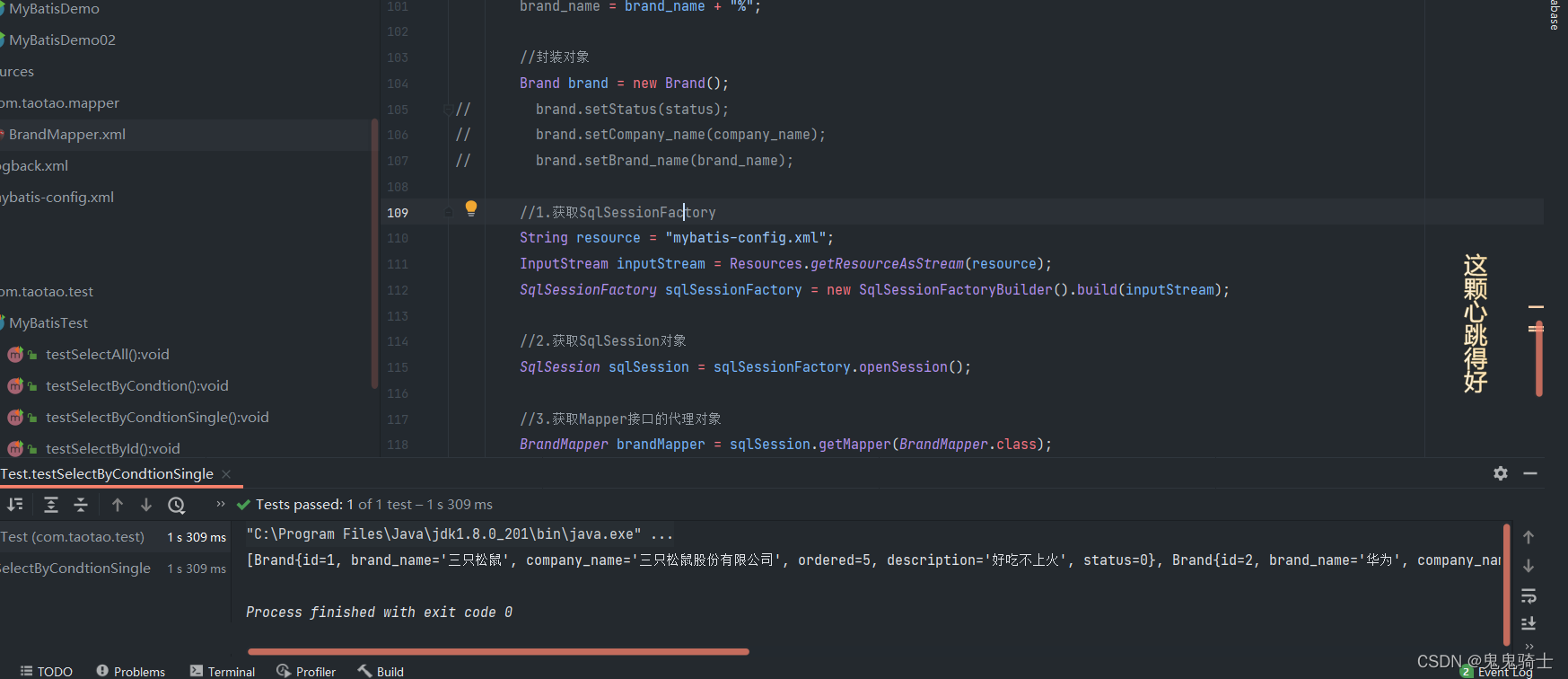
Task: Toggle soft-wrap in console output
Action: 1529,595
